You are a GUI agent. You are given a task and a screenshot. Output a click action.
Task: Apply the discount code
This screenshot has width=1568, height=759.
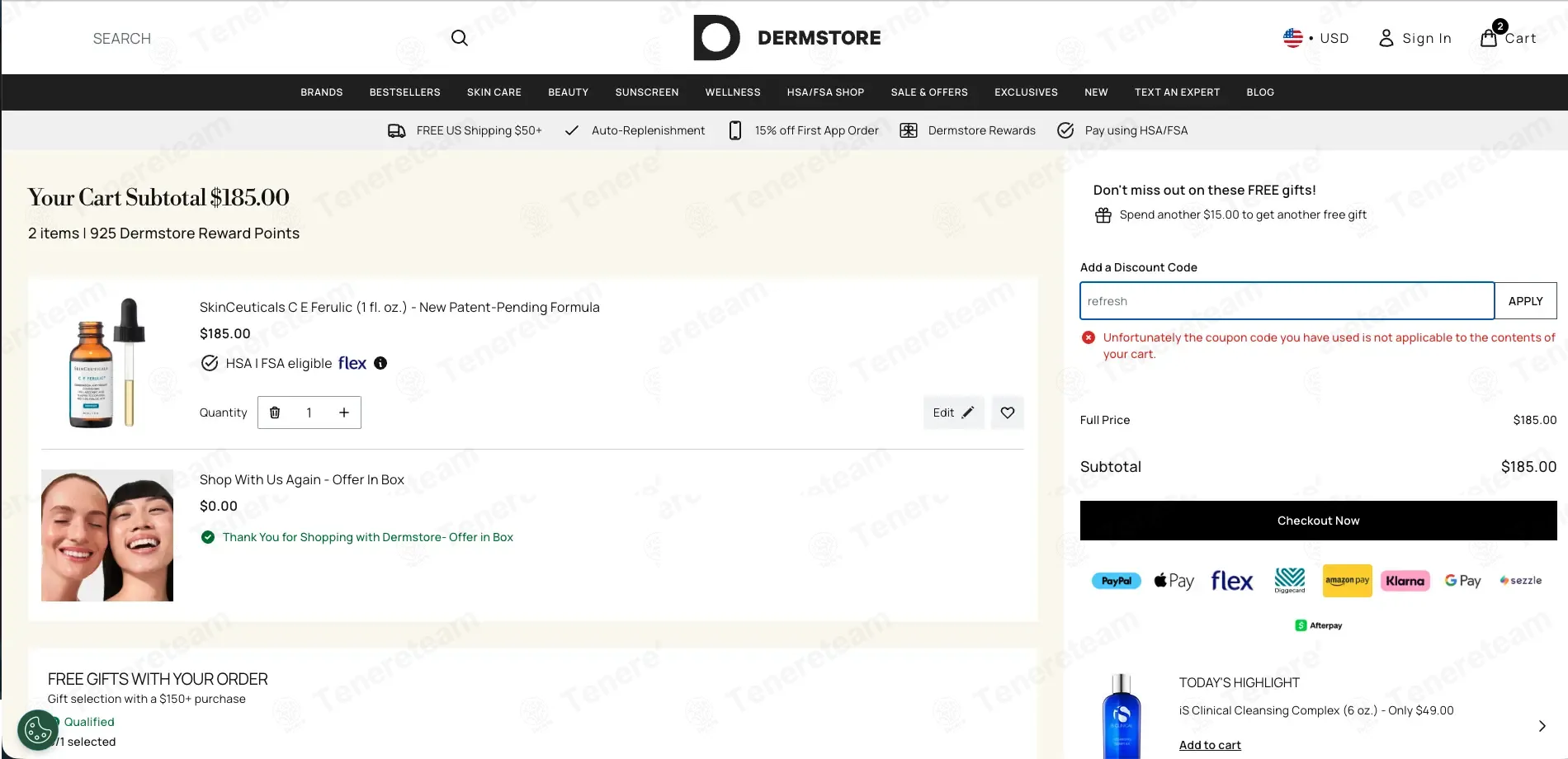[x=1526, y=301]
